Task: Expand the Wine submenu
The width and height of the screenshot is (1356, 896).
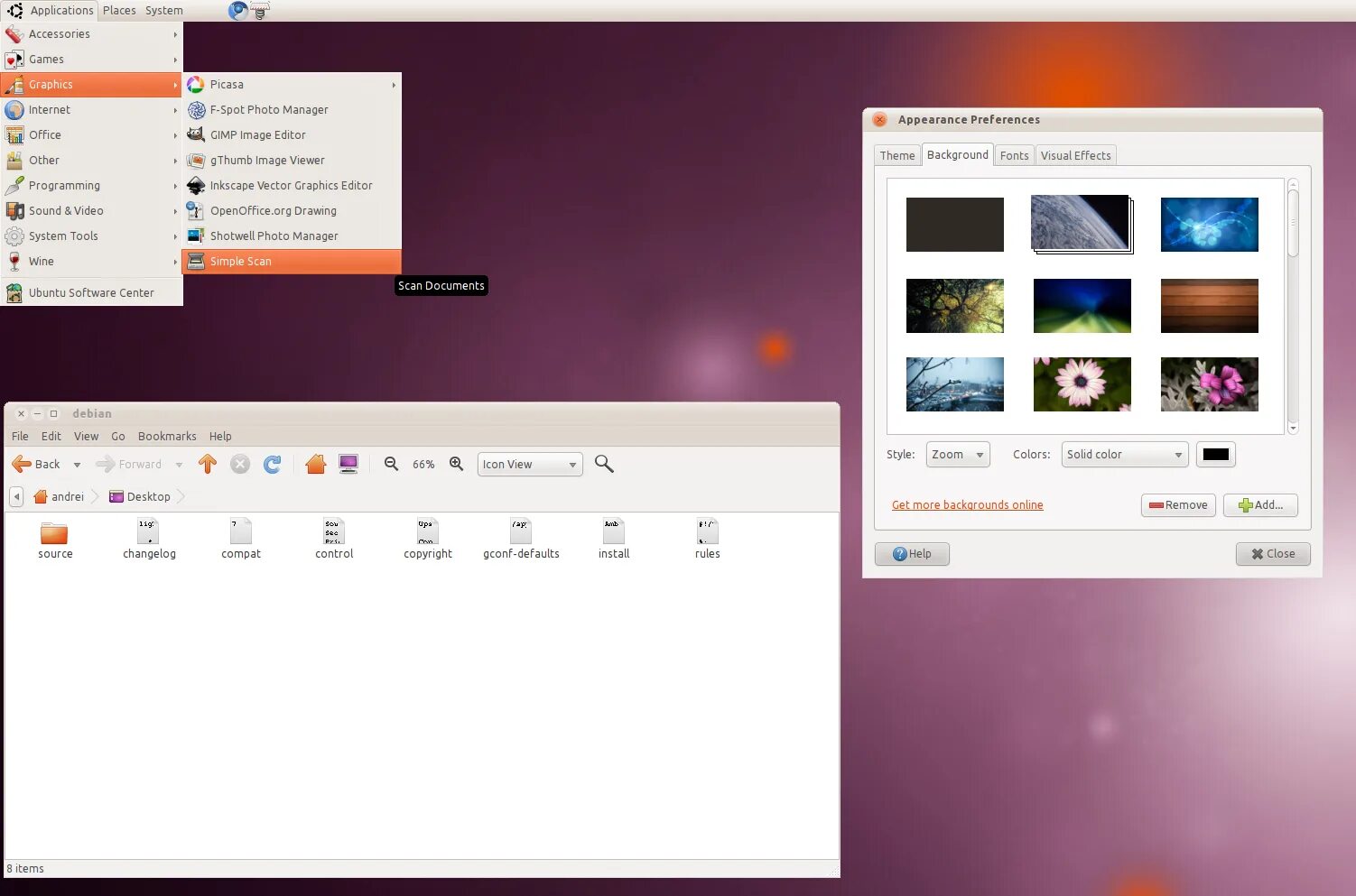Action: coord(91,262)
